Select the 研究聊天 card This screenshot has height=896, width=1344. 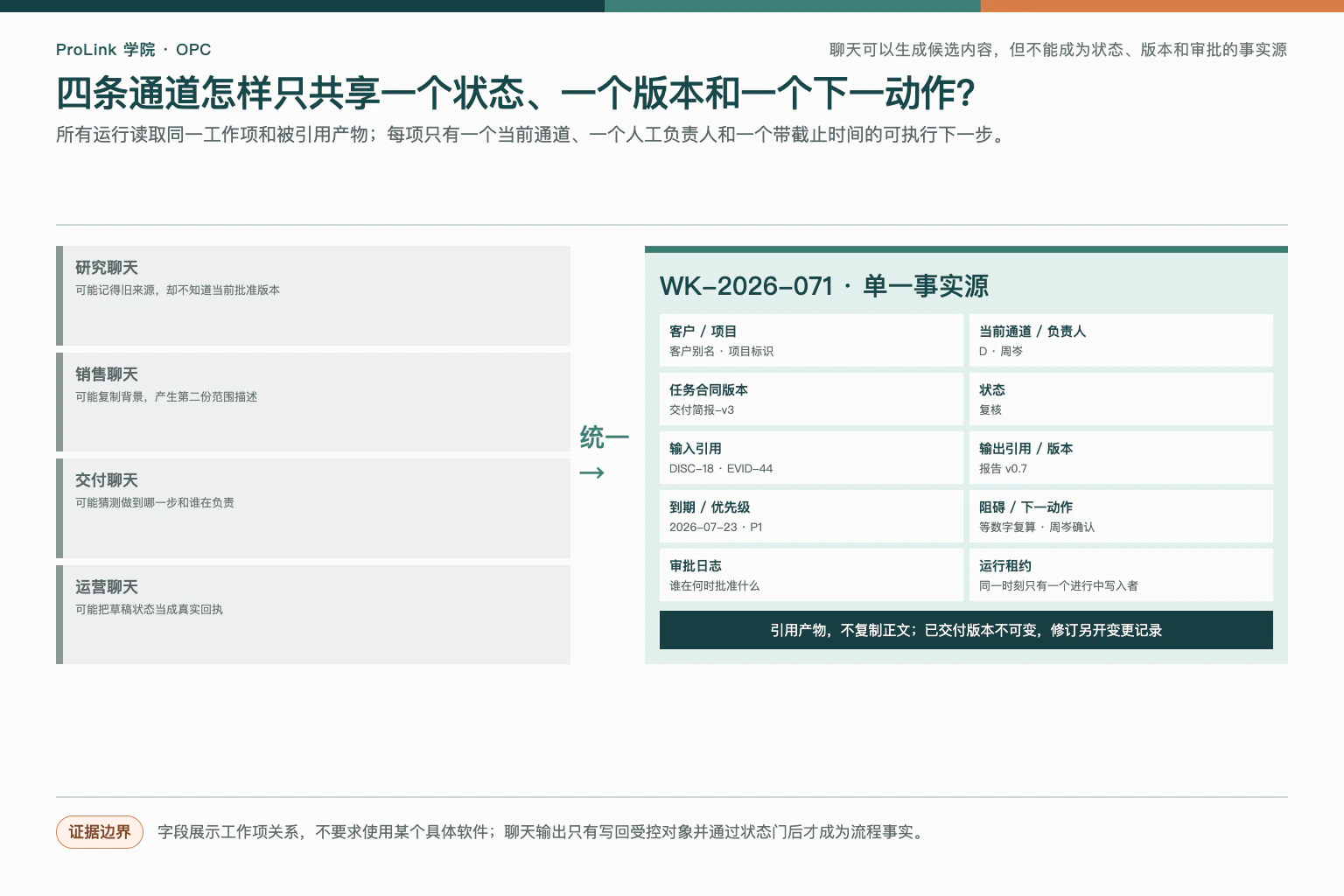pyautogui.click(x=313, y=296)
